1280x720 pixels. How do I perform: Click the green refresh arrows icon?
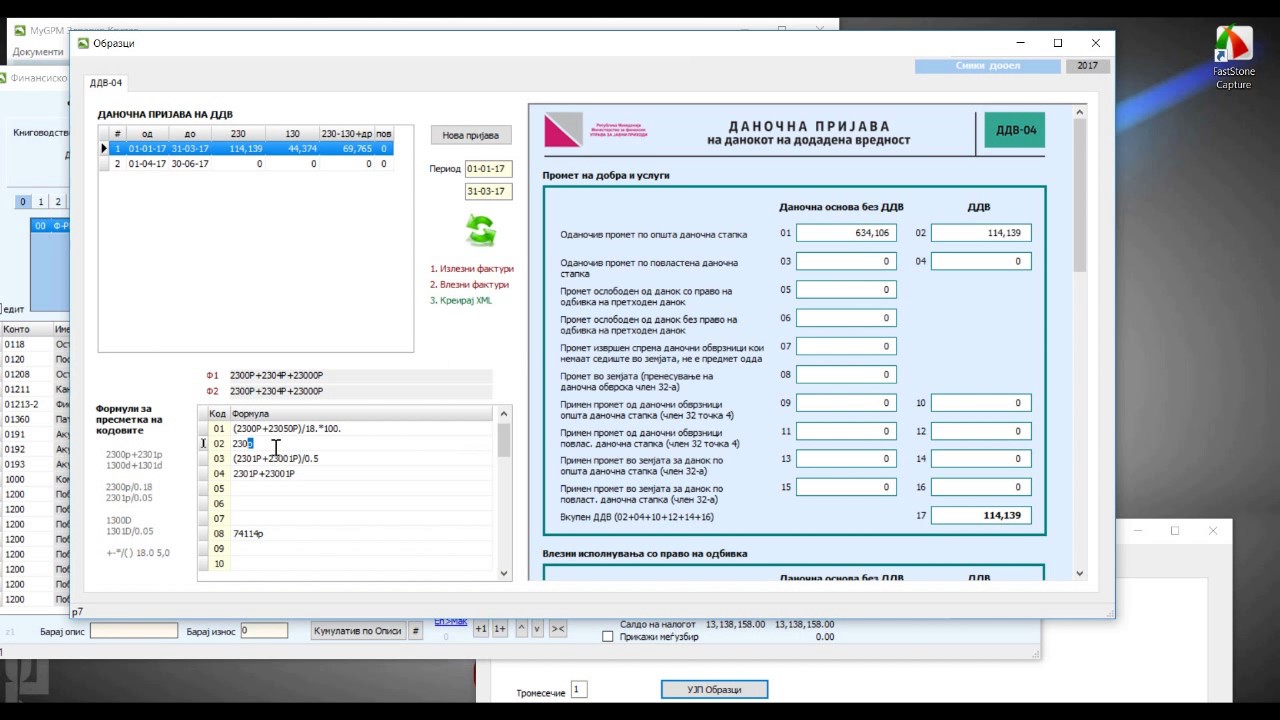(481, 231)
